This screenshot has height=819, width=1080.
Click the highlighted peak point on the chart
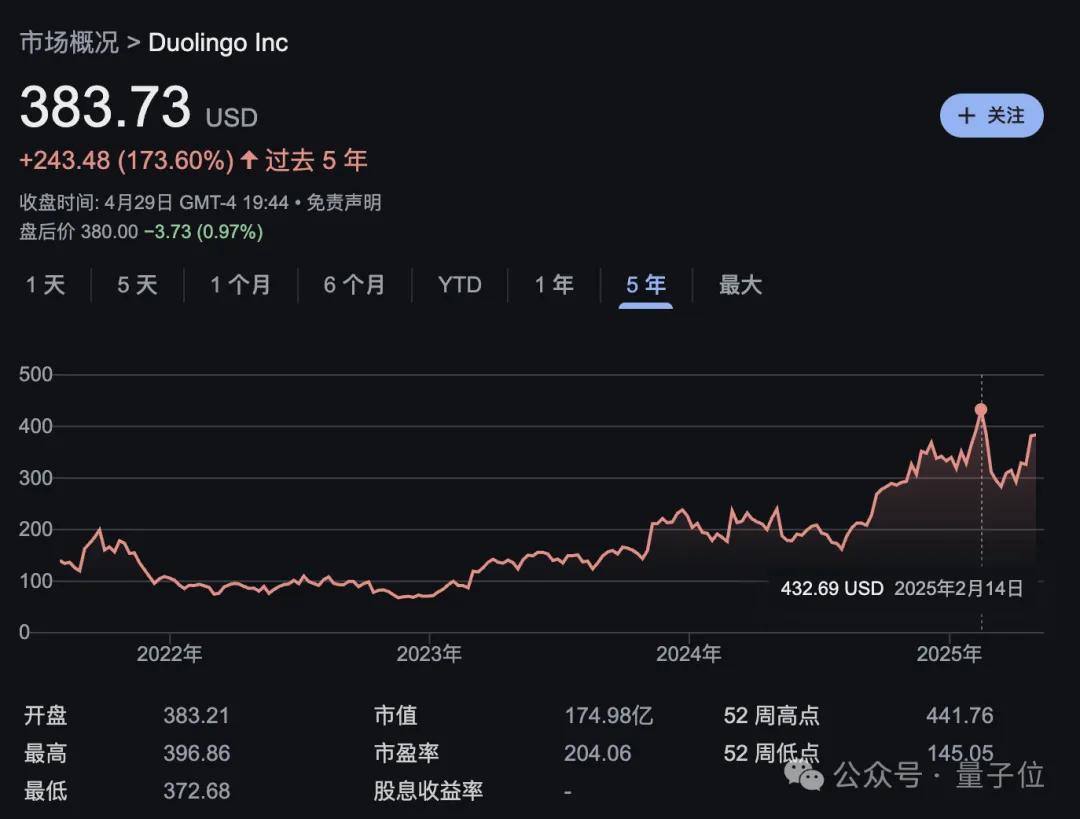pyautogui.click(x=981, y=409)
